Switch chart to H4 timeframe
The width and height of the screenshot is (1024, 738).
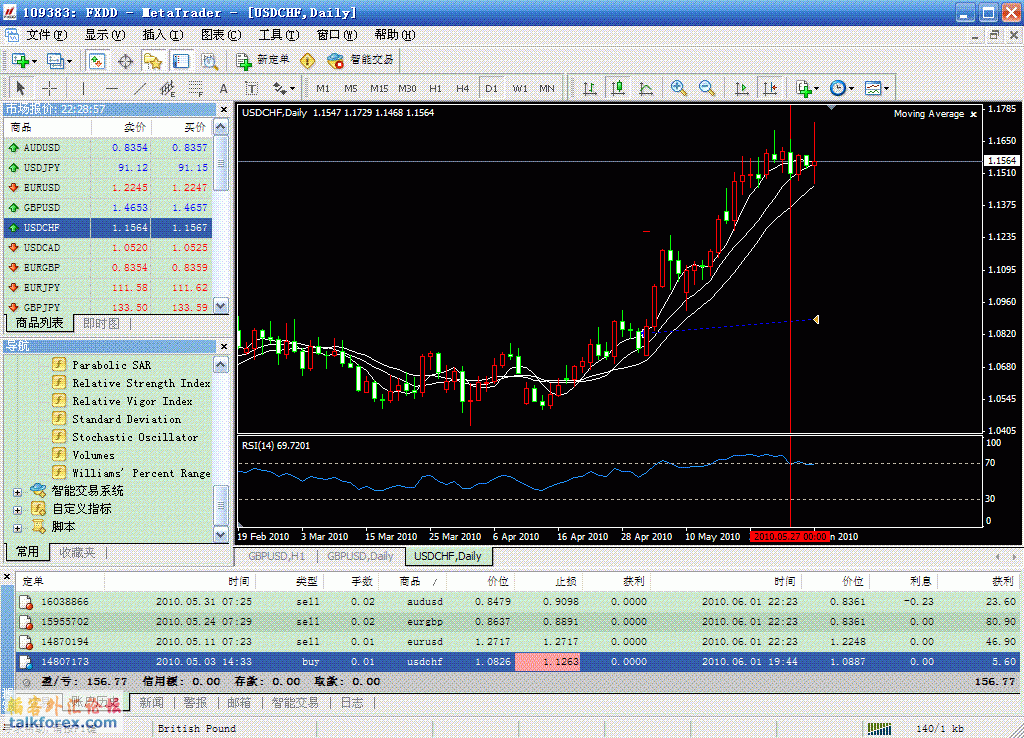coord(462,88)
